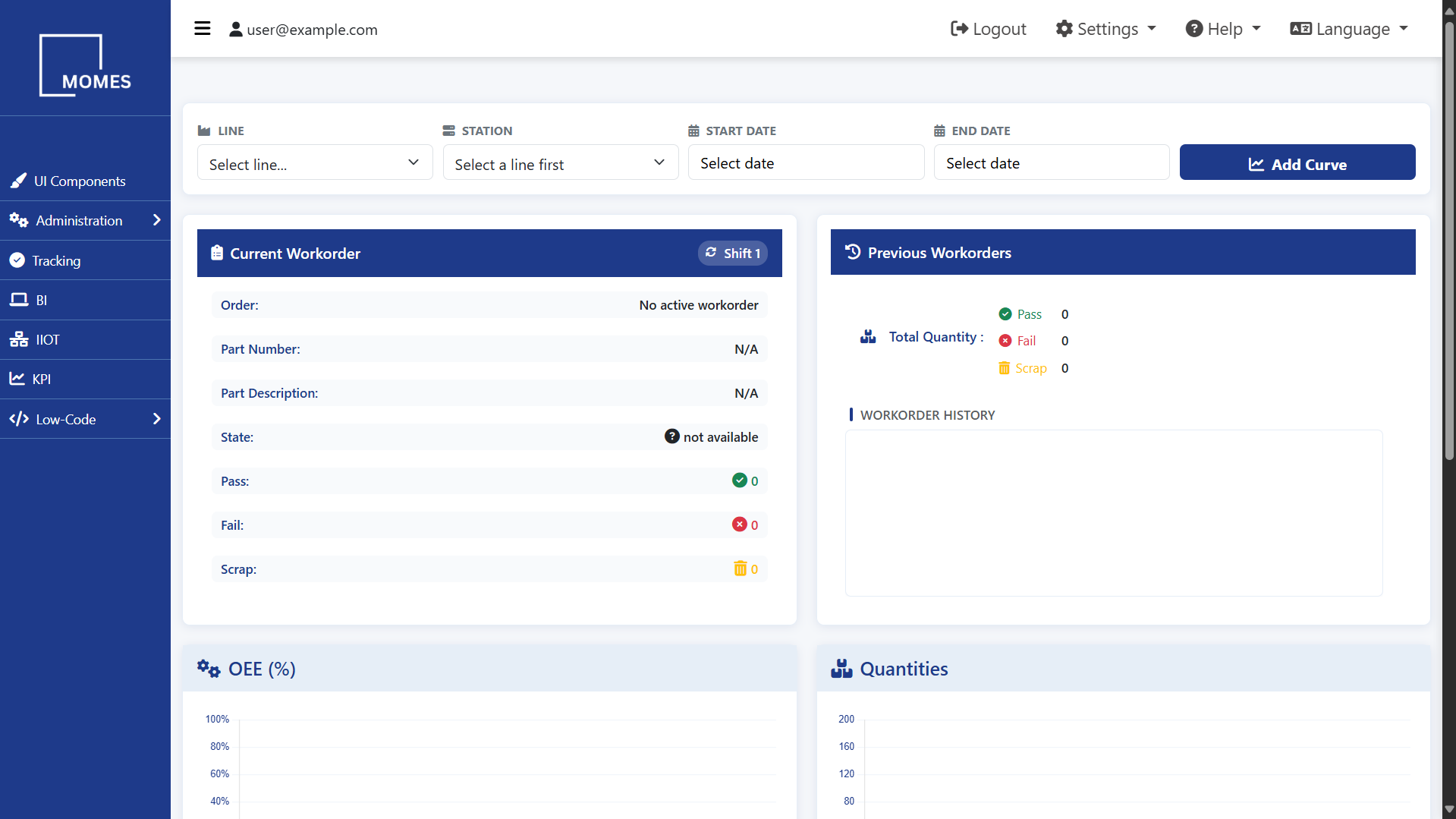1456x819 pixels.
Task: Click the scrollbar down arrow
Action: (x=1449, y=810)
